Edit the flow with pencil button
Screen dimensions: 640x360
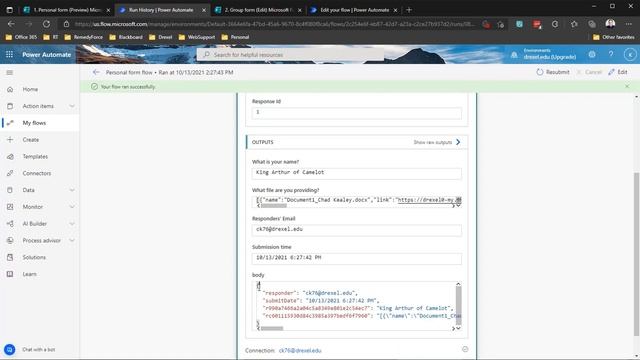[618, 72]
